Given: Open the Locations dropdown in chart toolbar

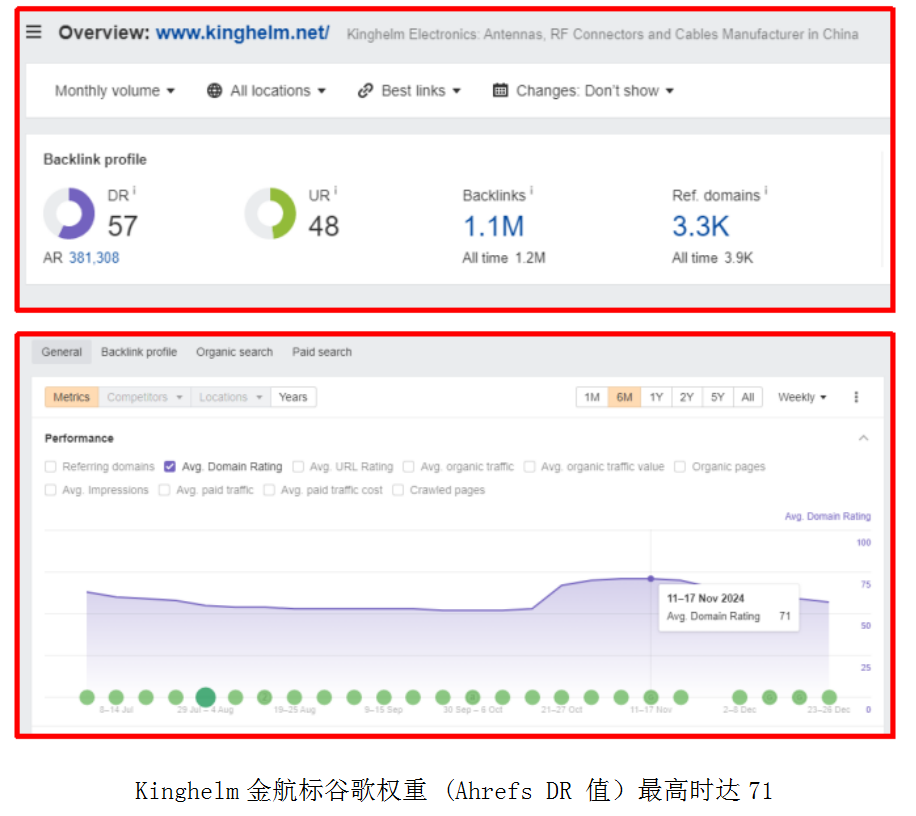Looking at the screenshot, I should coord(230,397).
